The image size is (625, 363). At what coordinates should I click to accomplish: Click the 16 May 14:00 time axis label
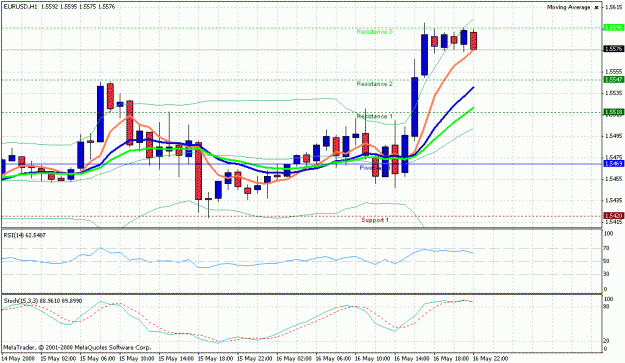(412, 359)
